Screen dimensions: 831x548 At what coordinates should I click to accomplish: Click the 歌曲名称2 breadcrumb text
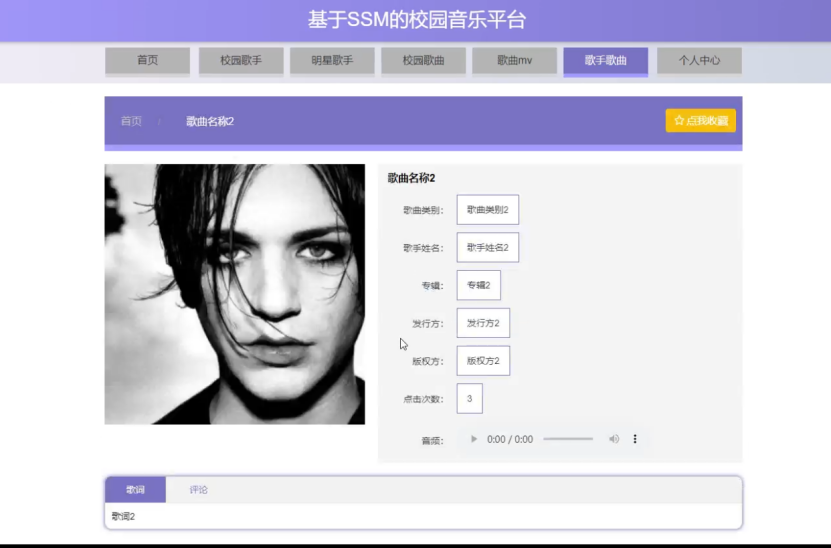(210, 121)
